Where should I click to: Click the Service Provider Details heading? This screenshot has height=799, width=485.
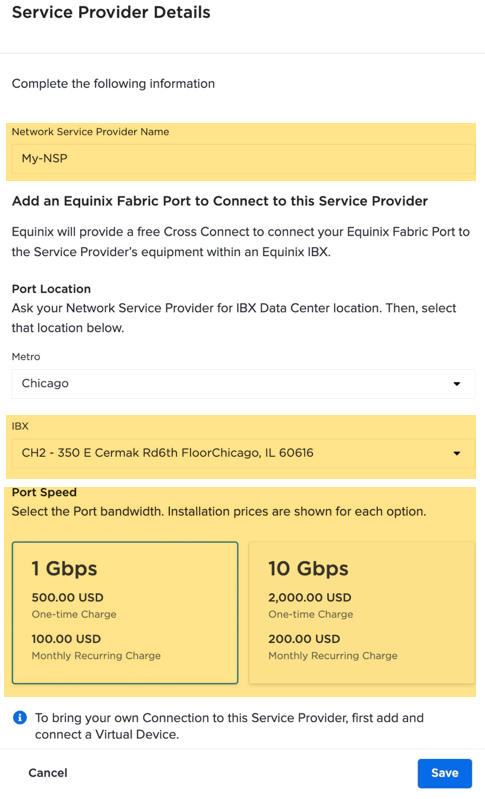pos(111,12)
